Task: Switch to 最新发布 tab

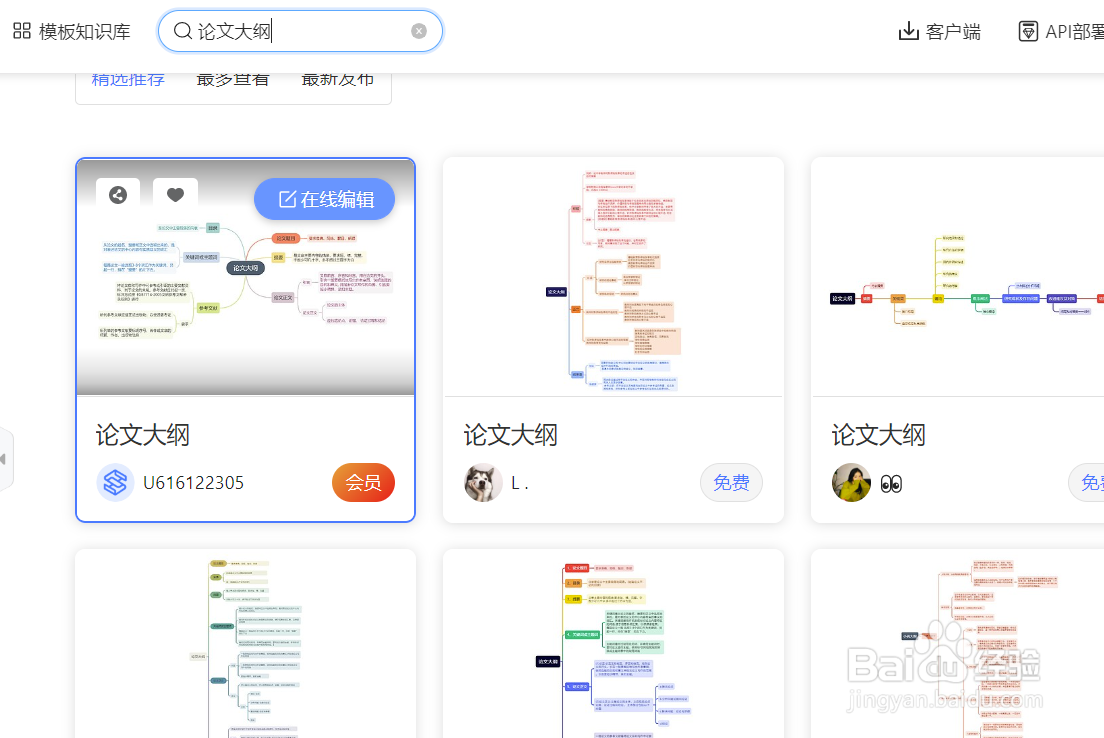Action: tap(337, 80)
